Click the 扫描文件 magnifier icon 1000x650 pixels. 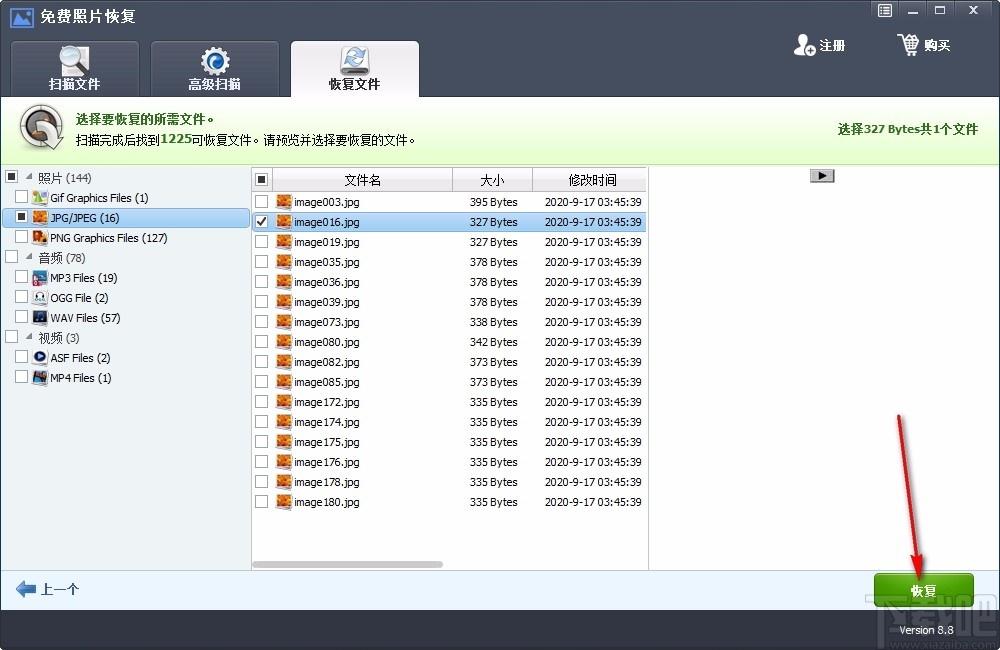(74, 60)
